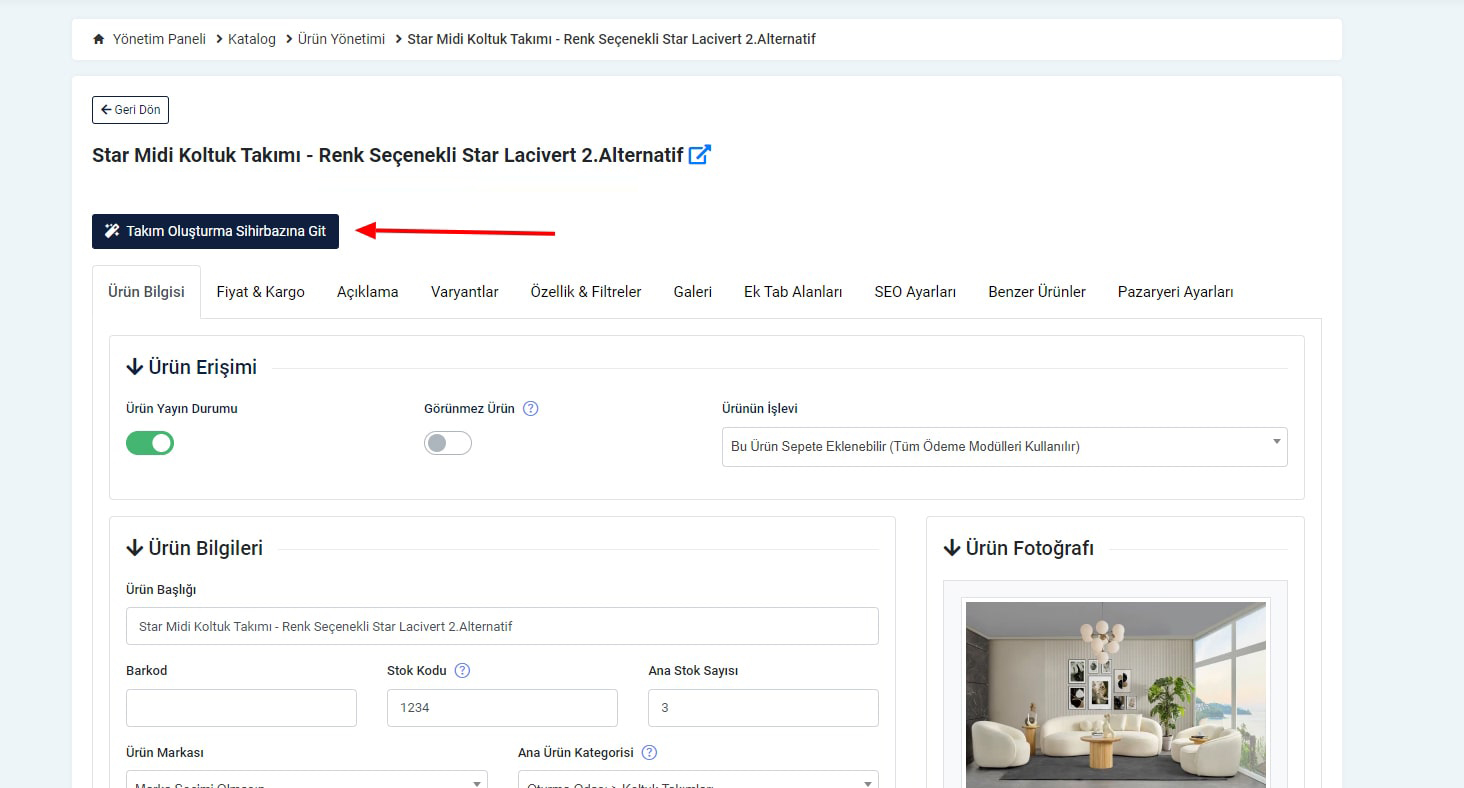Screen dimensions: 1464x788
Task: Click the Geri Dön button
Action: (130, 110)
